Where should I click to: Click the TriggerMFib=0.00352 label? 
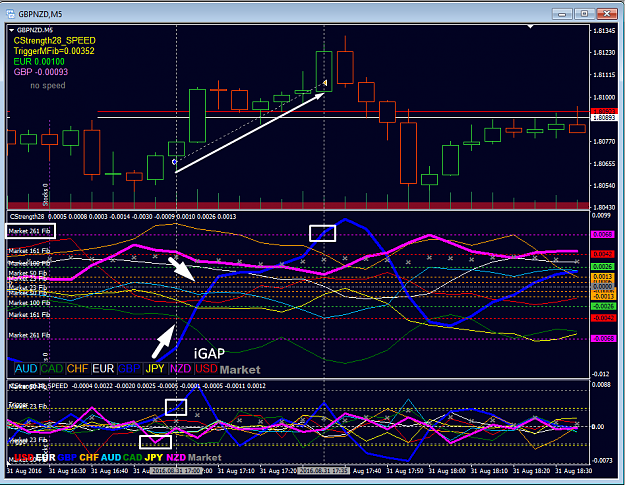point(54,51)
